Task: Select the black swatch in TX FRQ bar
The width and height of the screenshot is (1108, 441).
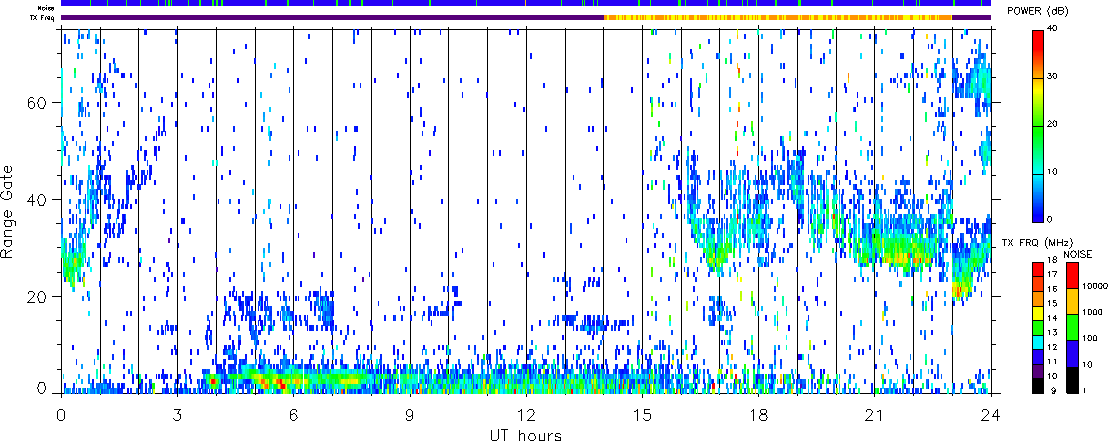Action: pos(1038,386)
